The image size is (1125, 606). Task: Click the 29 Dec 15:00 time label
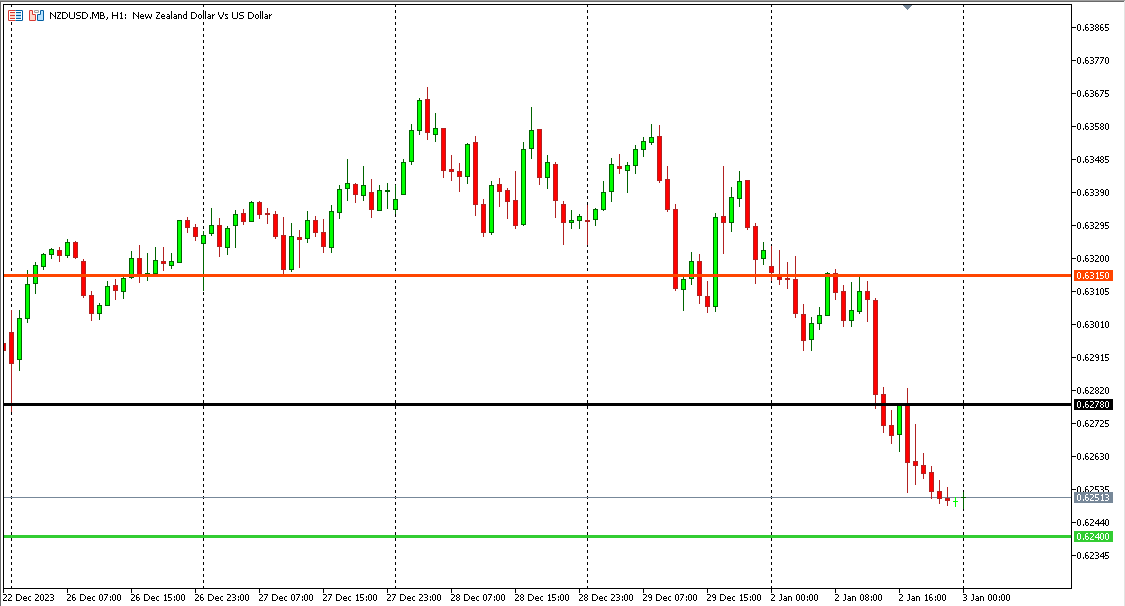coord(733,597)
